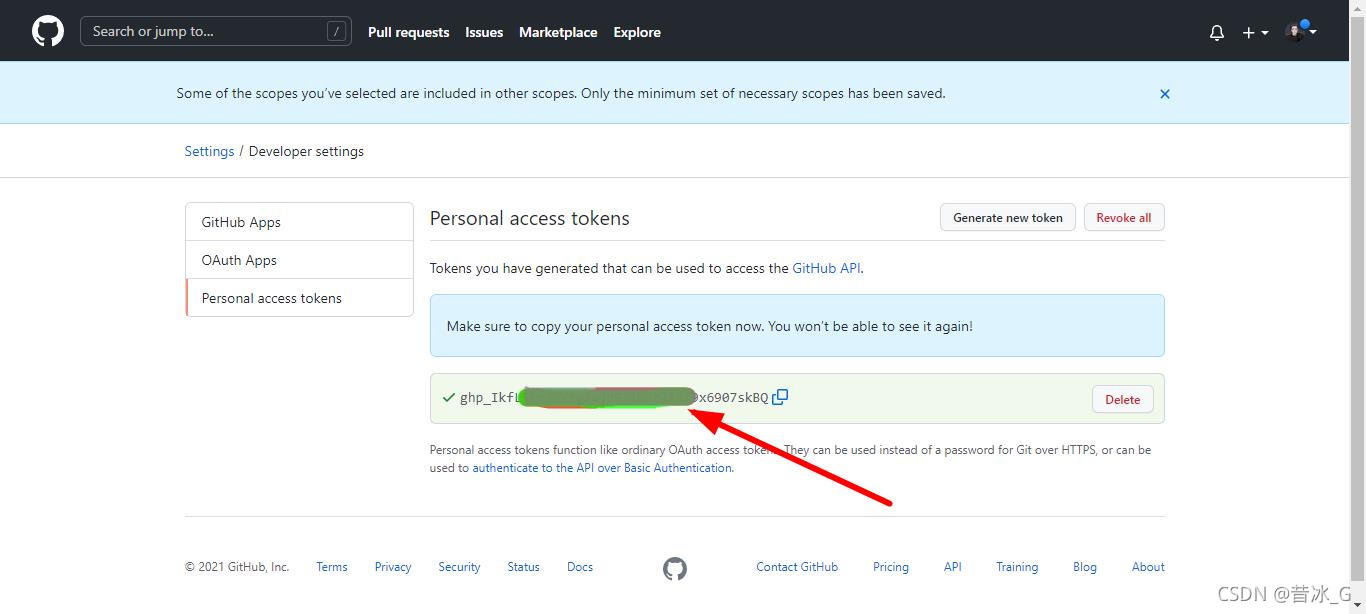This screenshot has width=1366, height=614.
Task: Click the green checkmark next to the token
Action: point(447,397)
